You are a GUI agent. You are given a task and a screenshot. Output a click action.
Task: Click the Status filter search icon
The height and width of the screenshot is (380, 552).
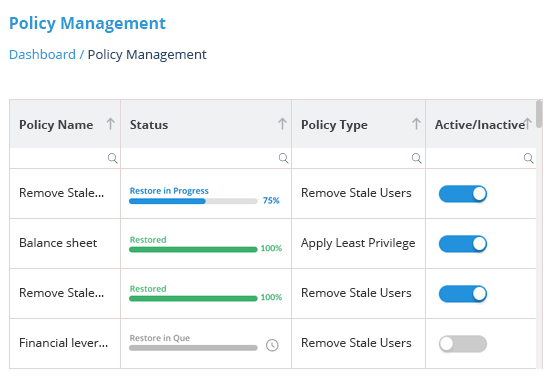coord(284,158)
